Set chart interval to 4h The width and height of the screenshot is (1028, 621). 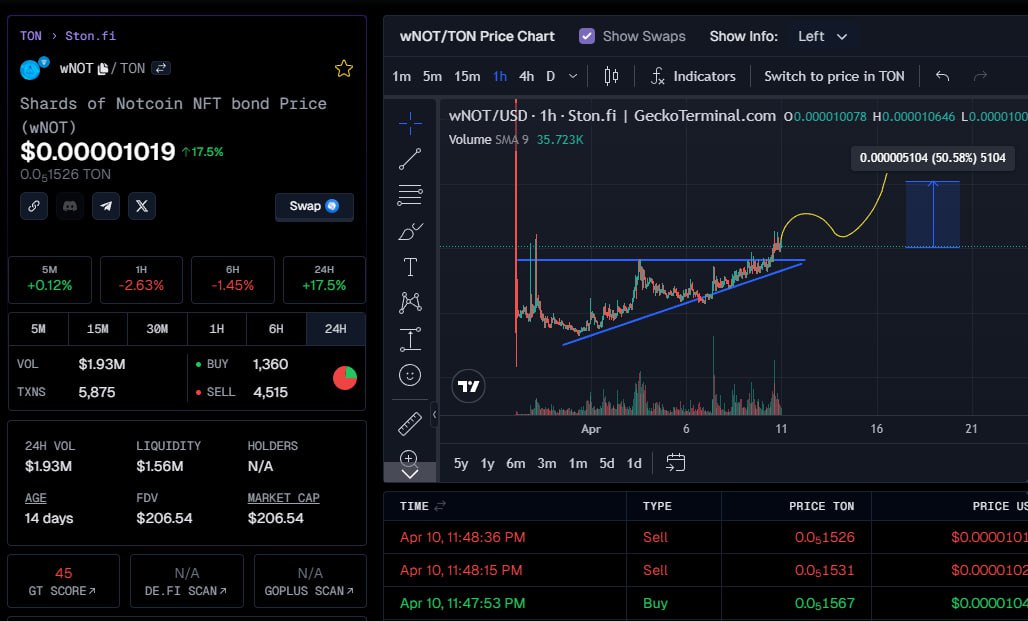[526, 76]
